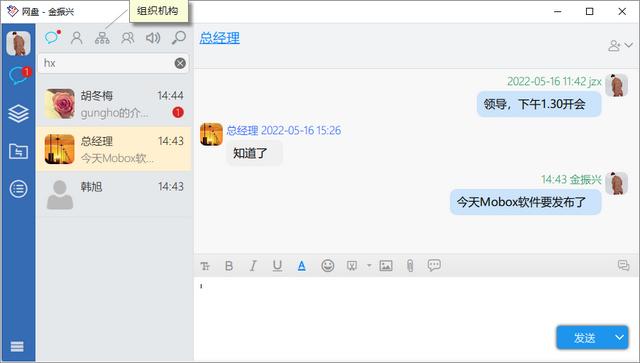This screenshot has width=640, height=363.
Task: Expand the screenshot options dropdown arrow
Action: click(369, 265)
